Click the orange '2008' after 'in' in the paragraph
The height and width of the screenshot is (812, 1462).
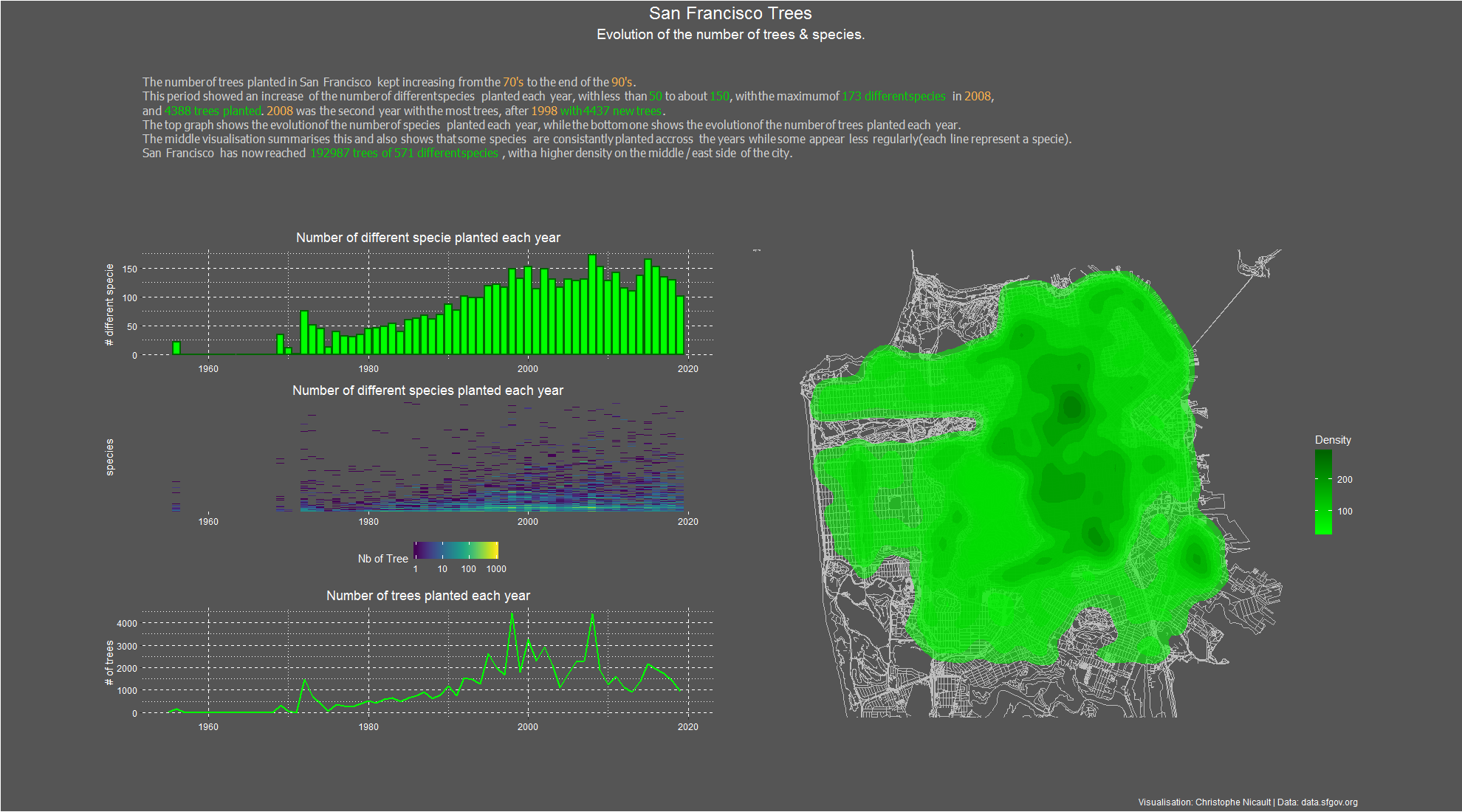coord(978,96)
